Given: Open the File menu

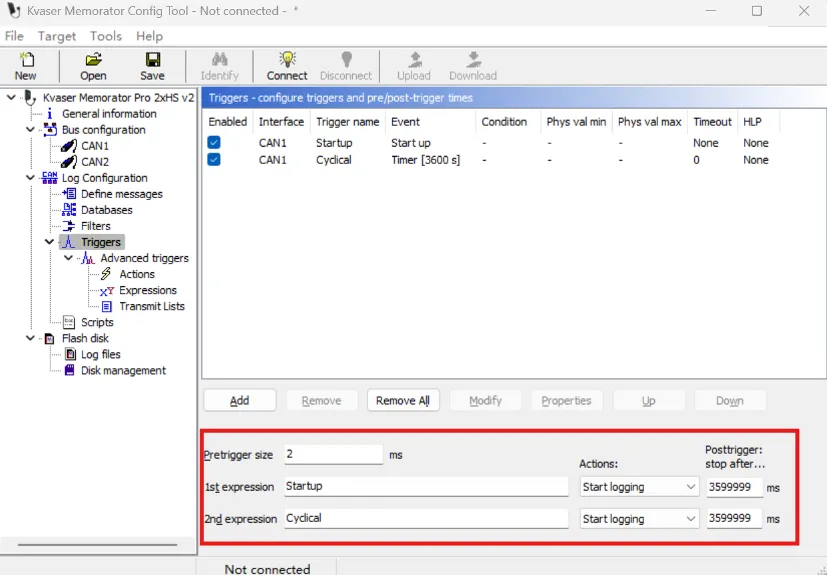Looking at the screenshot, I should pos(14,36).
